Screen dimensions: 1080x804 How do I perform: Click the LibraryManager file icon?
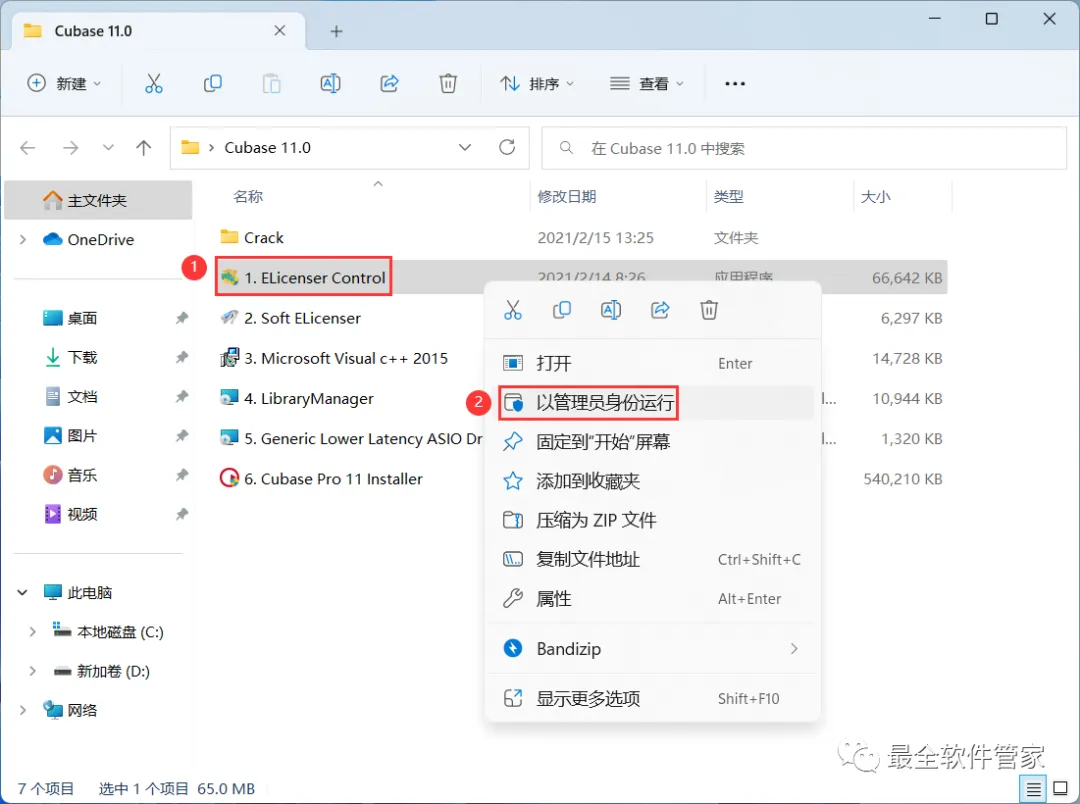pyautogui.click(x=229, y=398)
